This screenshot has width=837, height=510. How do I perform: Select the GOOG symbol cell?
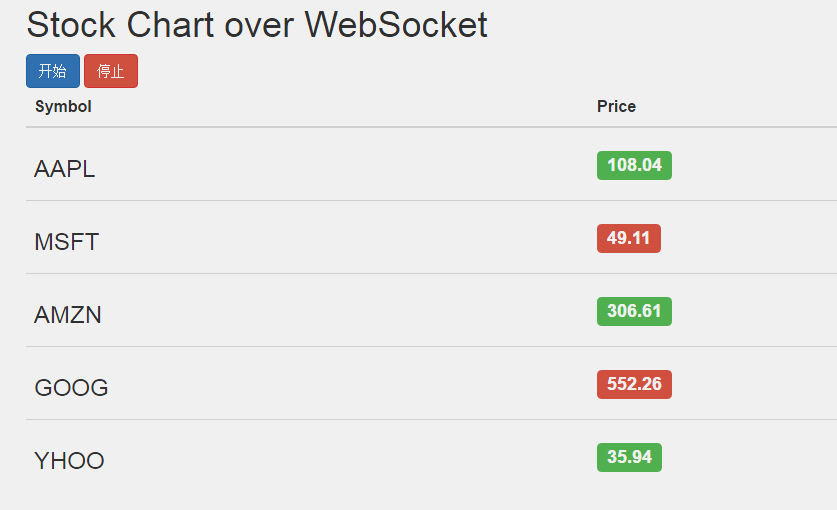[x=71, y=388]
